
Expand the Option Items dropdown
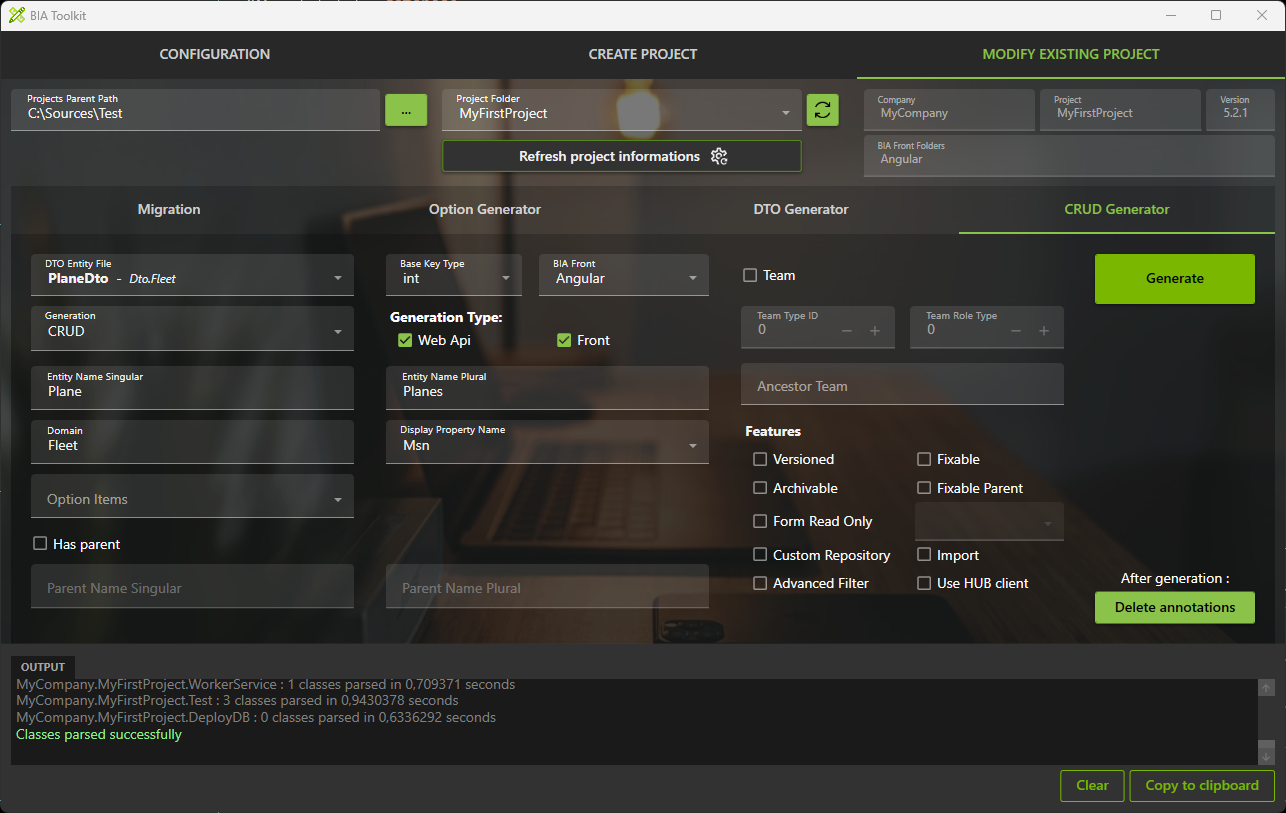(x=192, y=498)
